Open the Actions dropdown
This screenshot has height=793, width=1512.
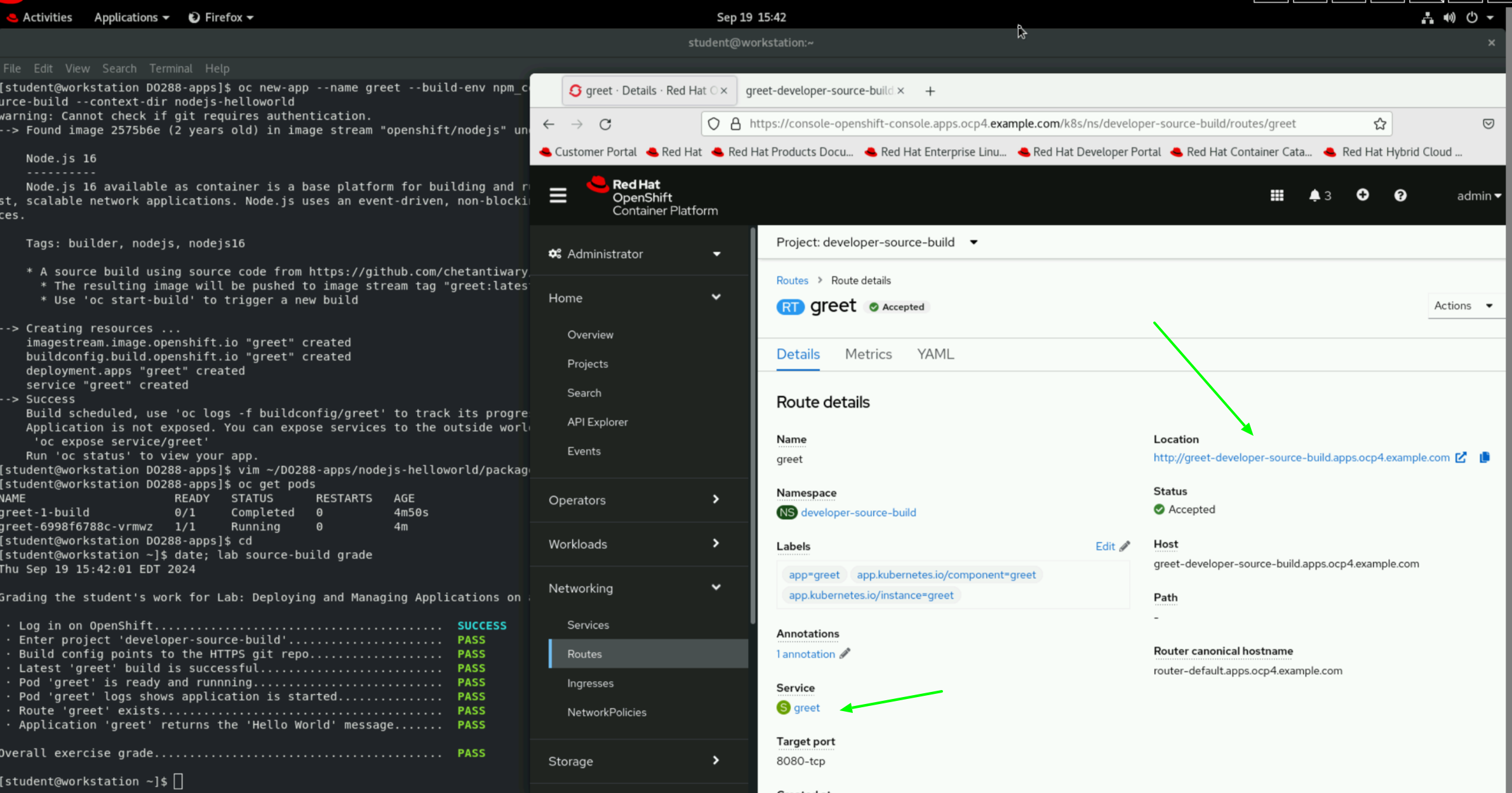pyautogui.click(x=1464, y=306)
